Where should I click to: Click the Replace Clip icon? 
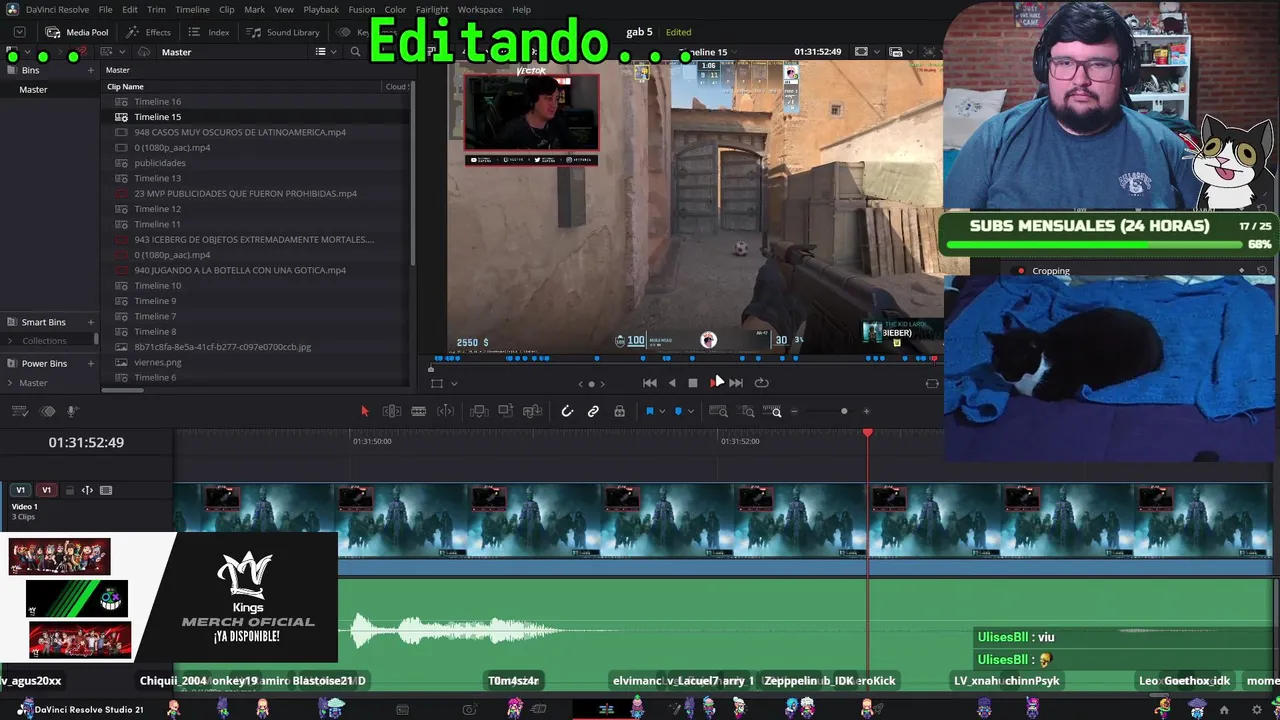(532, 411)
